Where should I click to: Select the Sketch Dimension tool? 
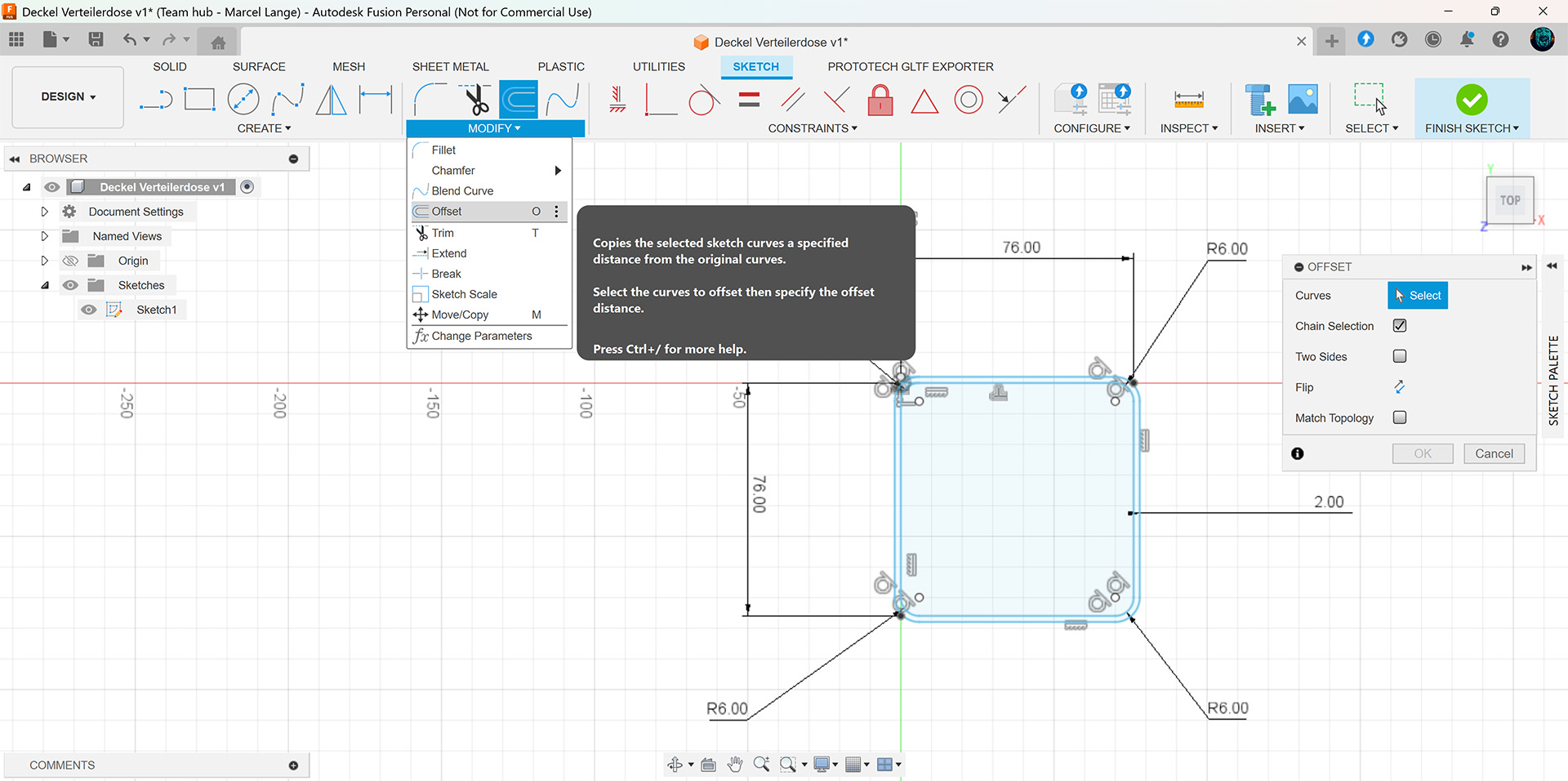(376, 100)
